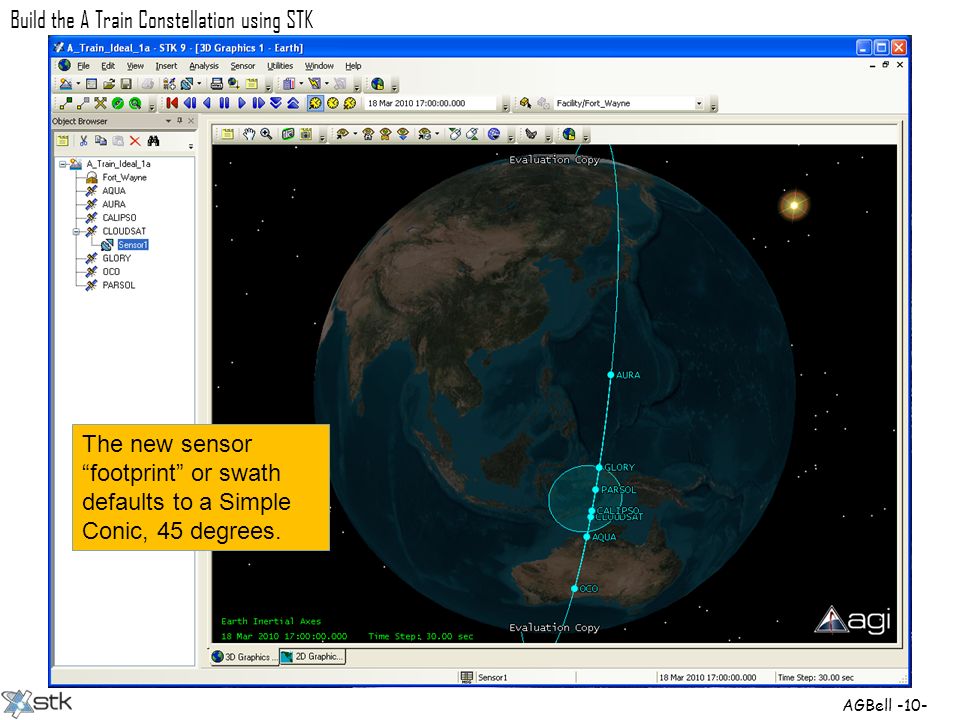Close the Object Browser panel

point(190,121)
